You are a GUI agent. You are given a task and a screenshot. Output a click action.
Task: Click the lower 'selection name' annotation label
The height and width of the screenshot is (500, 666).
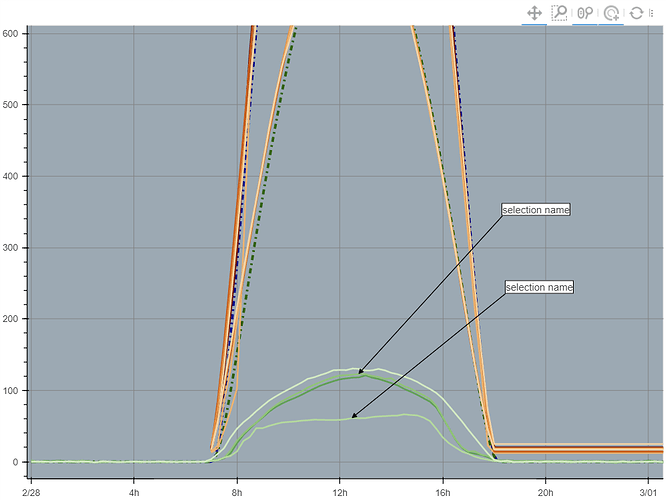coord(539,287)
